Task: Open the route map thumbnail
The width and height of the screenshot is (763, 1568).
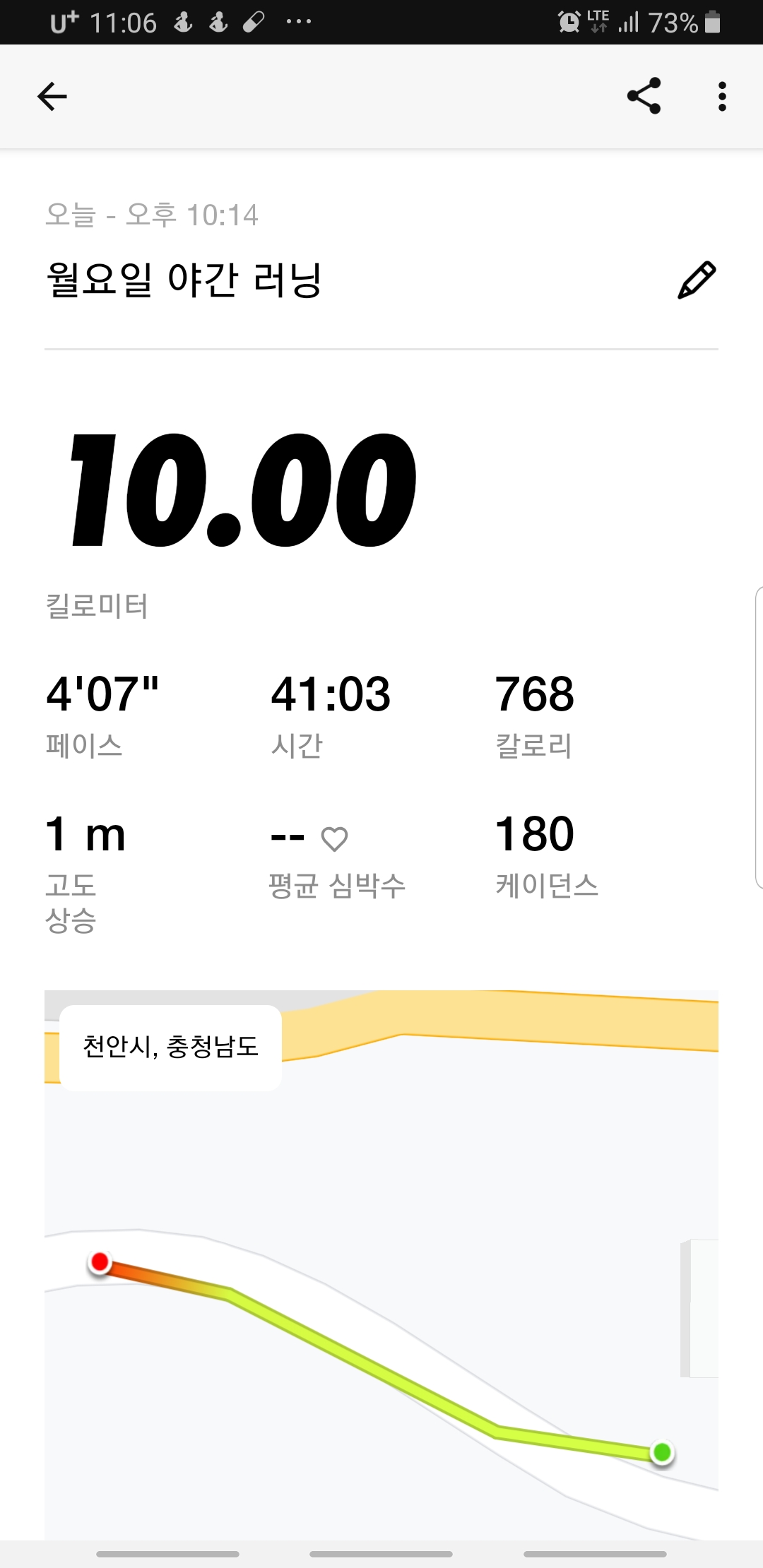Action: click(x=381, y=1265)
